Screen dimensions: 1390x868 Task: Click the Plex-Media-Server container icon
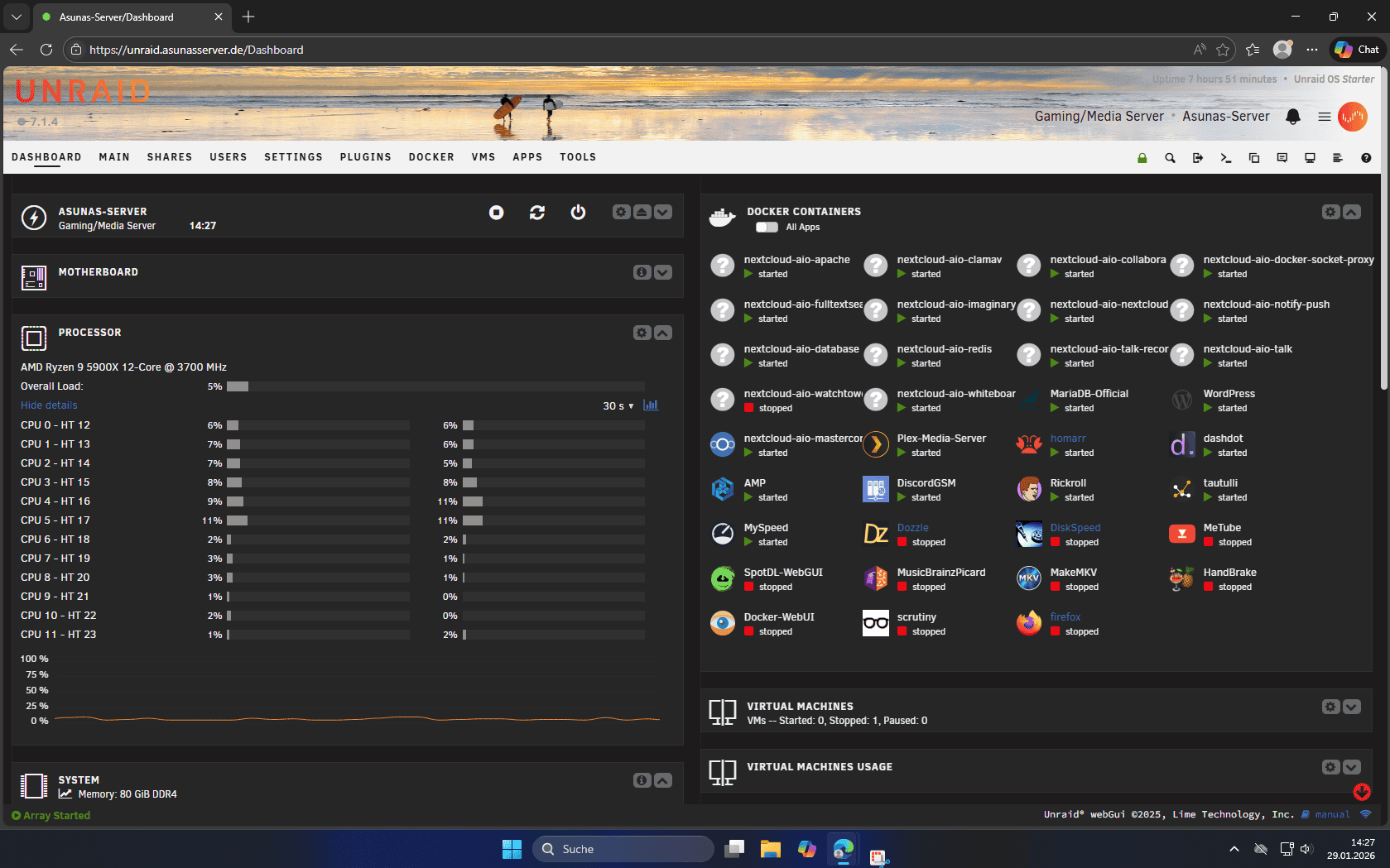(x=875, y=445)
